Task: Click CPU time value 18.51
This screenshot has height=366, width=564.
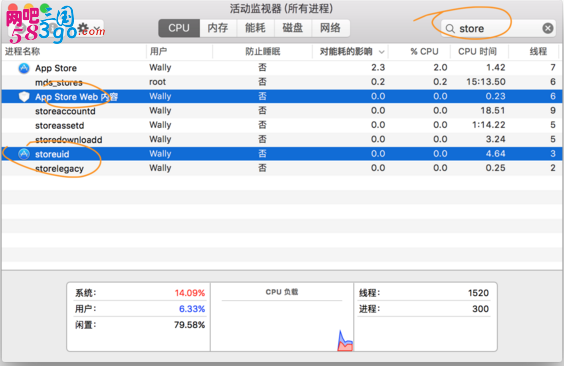Action: point(493,111)
